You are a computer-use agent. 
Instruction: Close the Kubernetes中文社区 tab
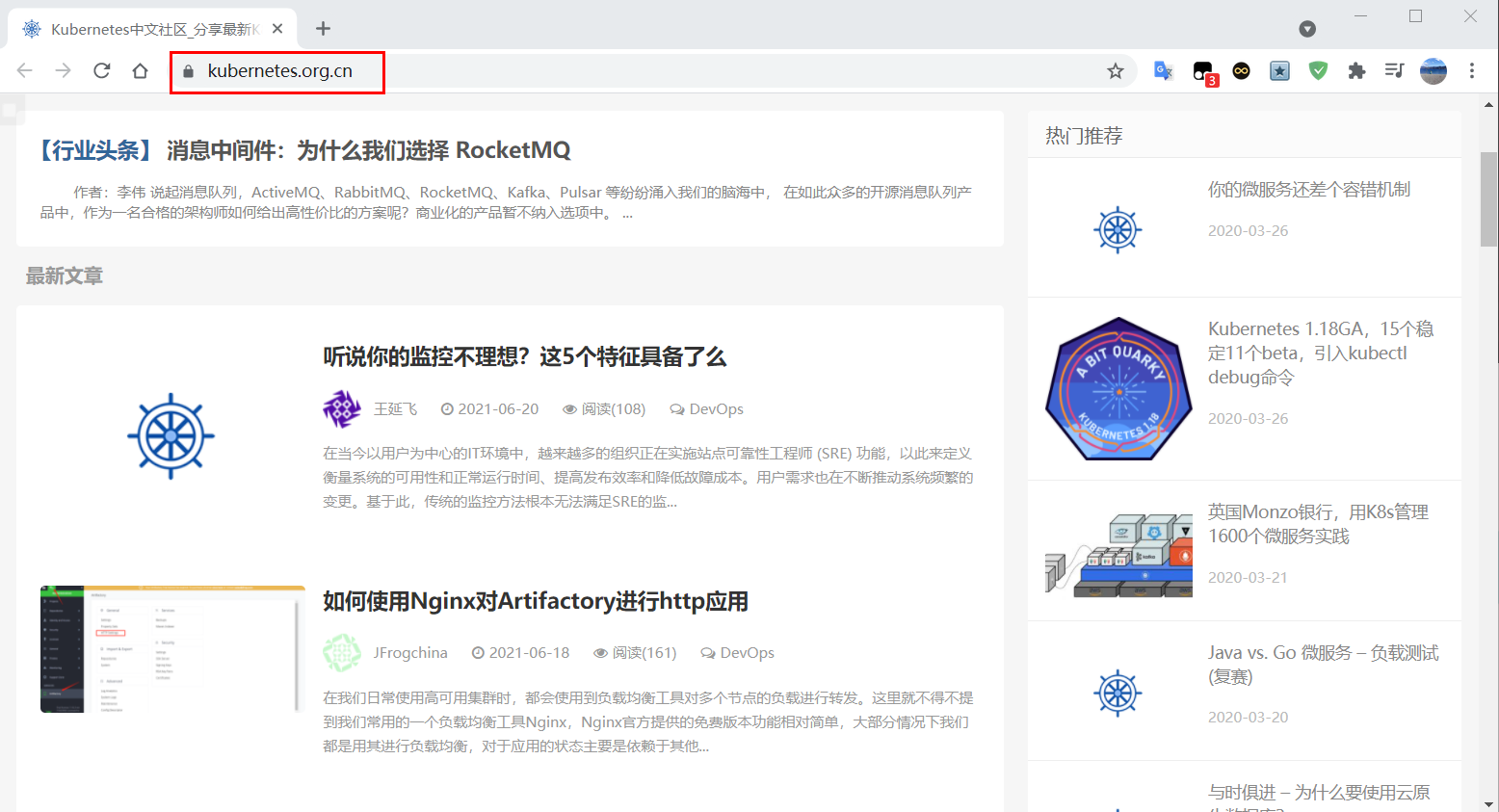[277, 29]
